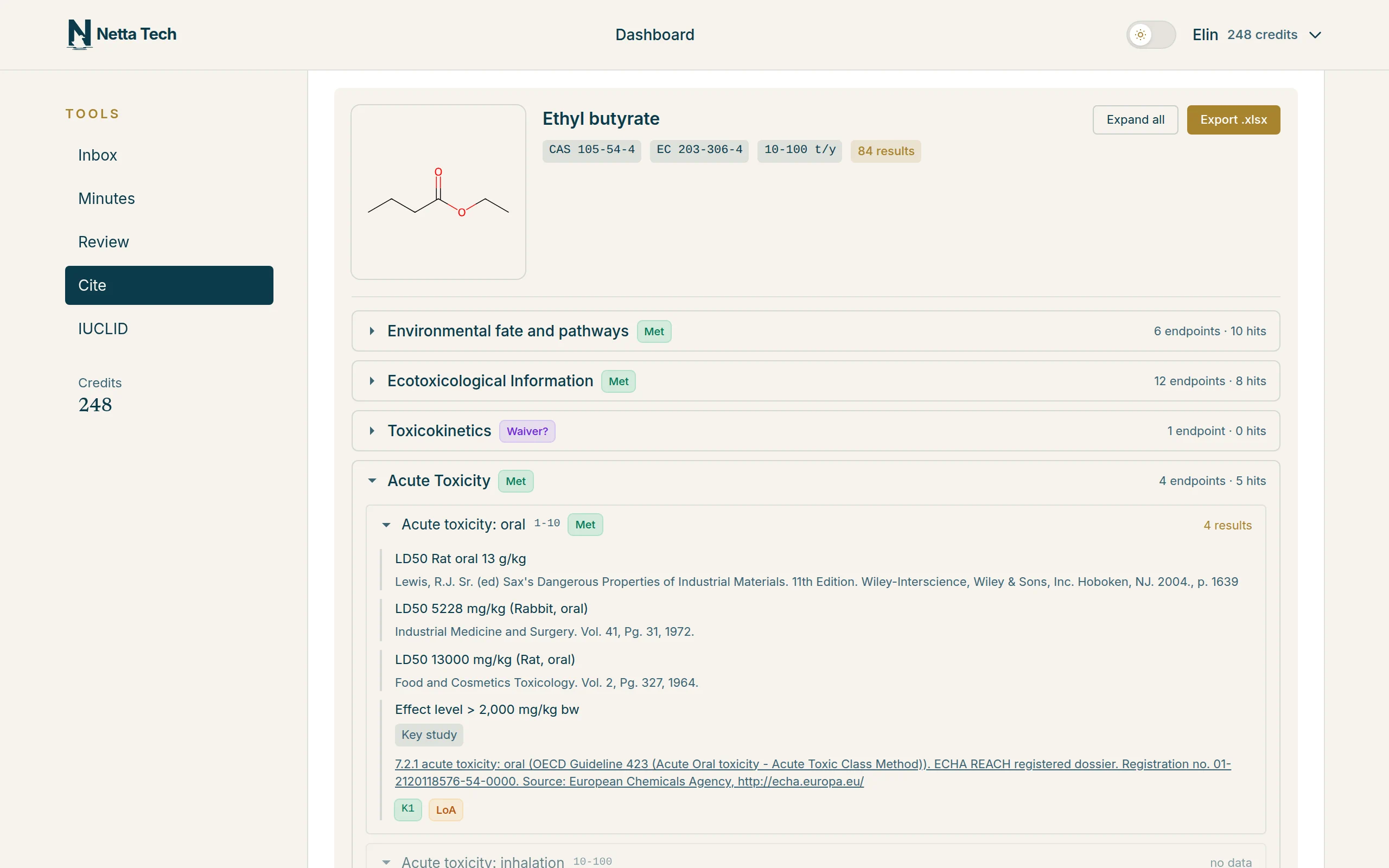1389x868 pixels.
Task: Click the 4 results count label
Action: pos(1227,525)
